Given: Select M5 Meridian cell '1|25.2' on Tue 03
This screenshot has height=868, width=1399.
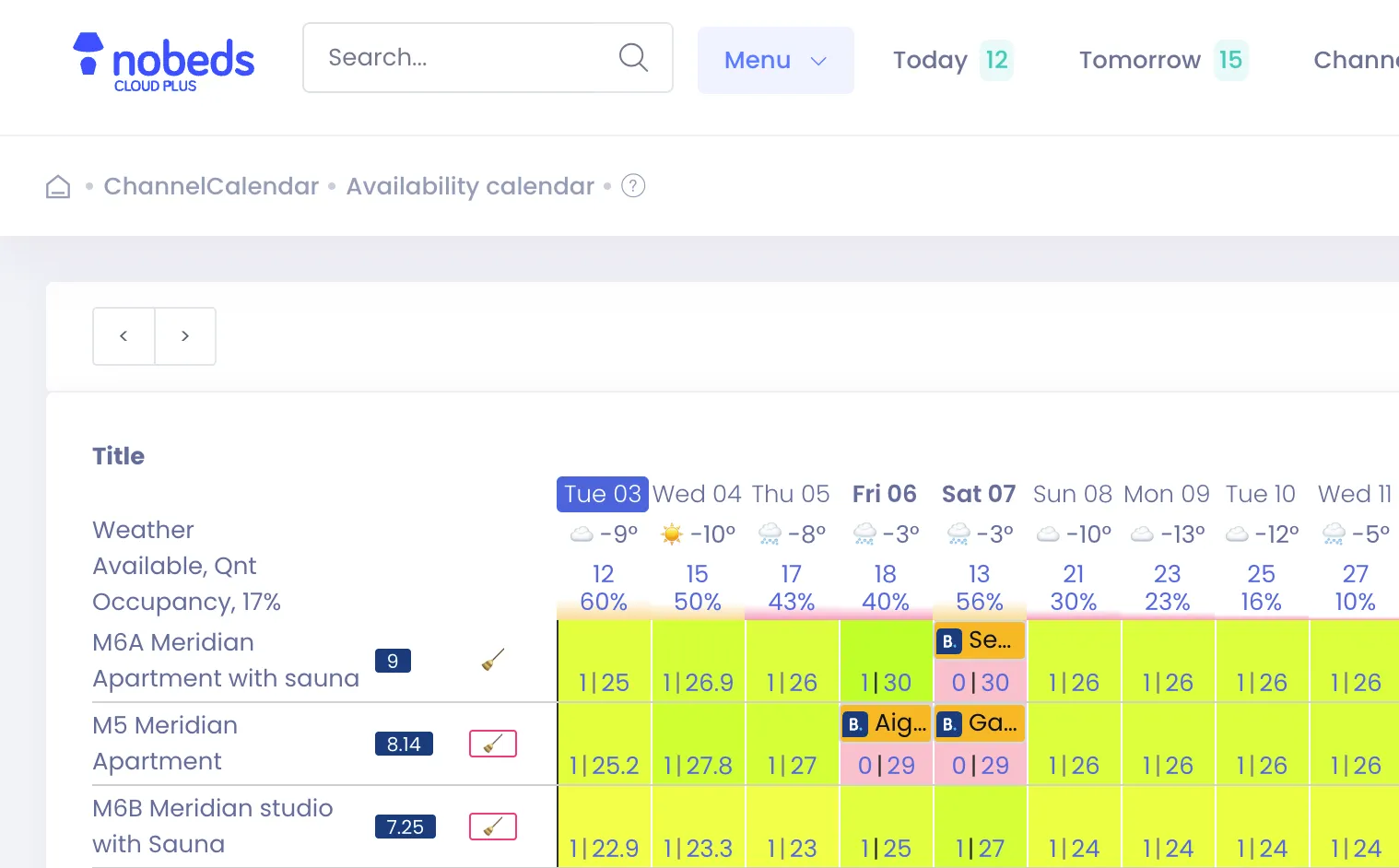Looking at the screenshot, I should [x=604, y=745].
